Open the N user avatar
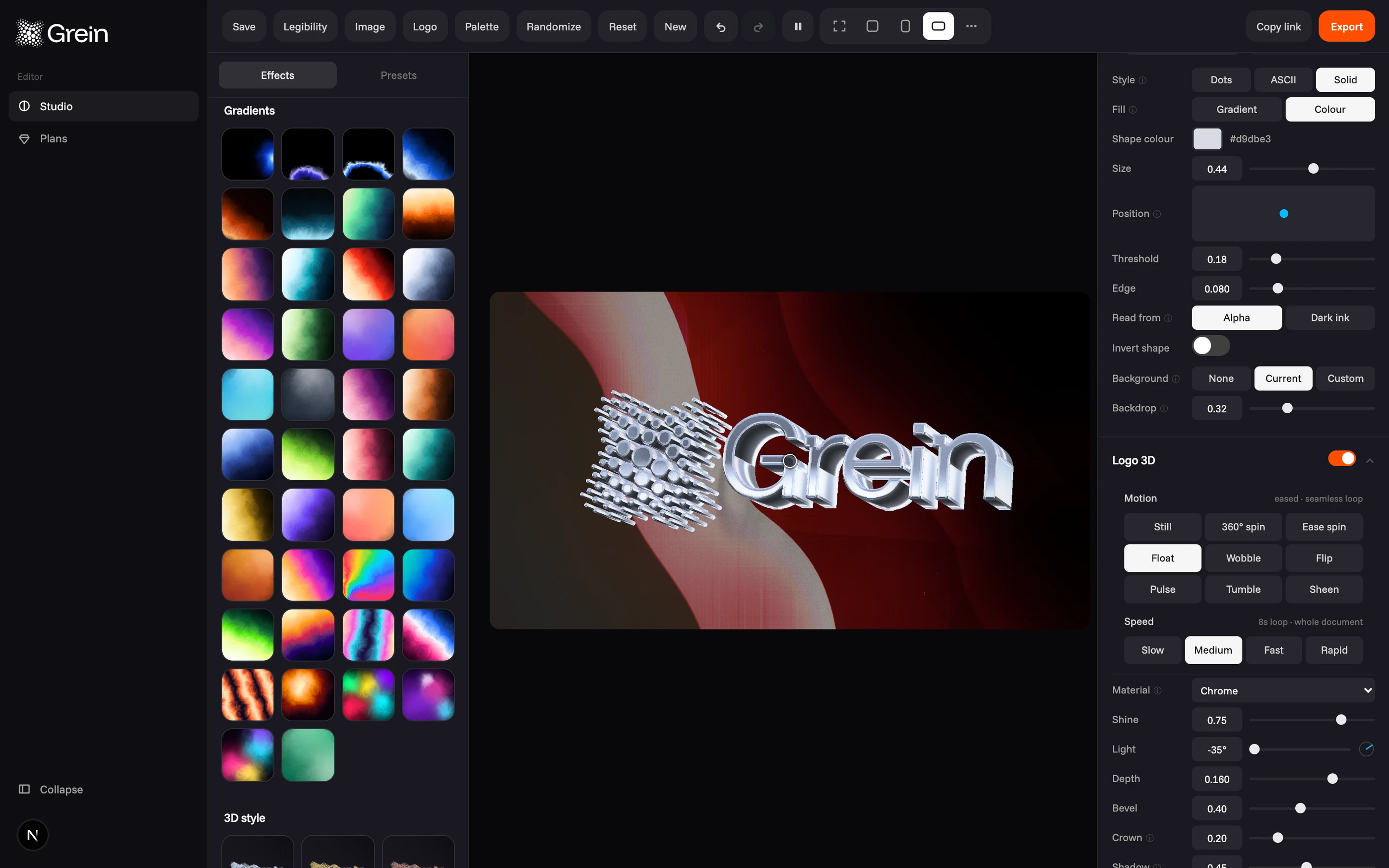Image resolution: width=1389 pixels, height=868 pixels. click(x=33, y=835)
